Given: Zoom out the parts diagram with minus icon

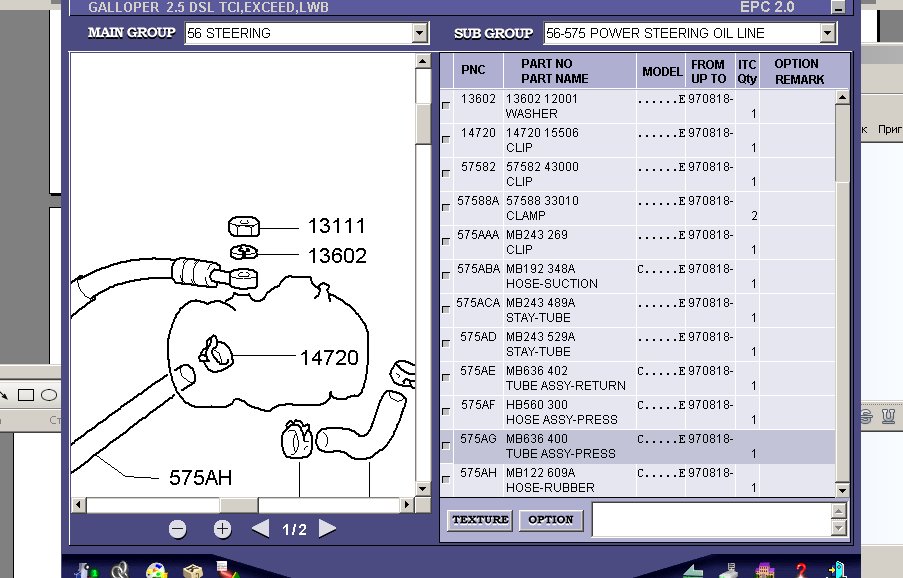Looking at the screenshot, I should coord(177,529).
